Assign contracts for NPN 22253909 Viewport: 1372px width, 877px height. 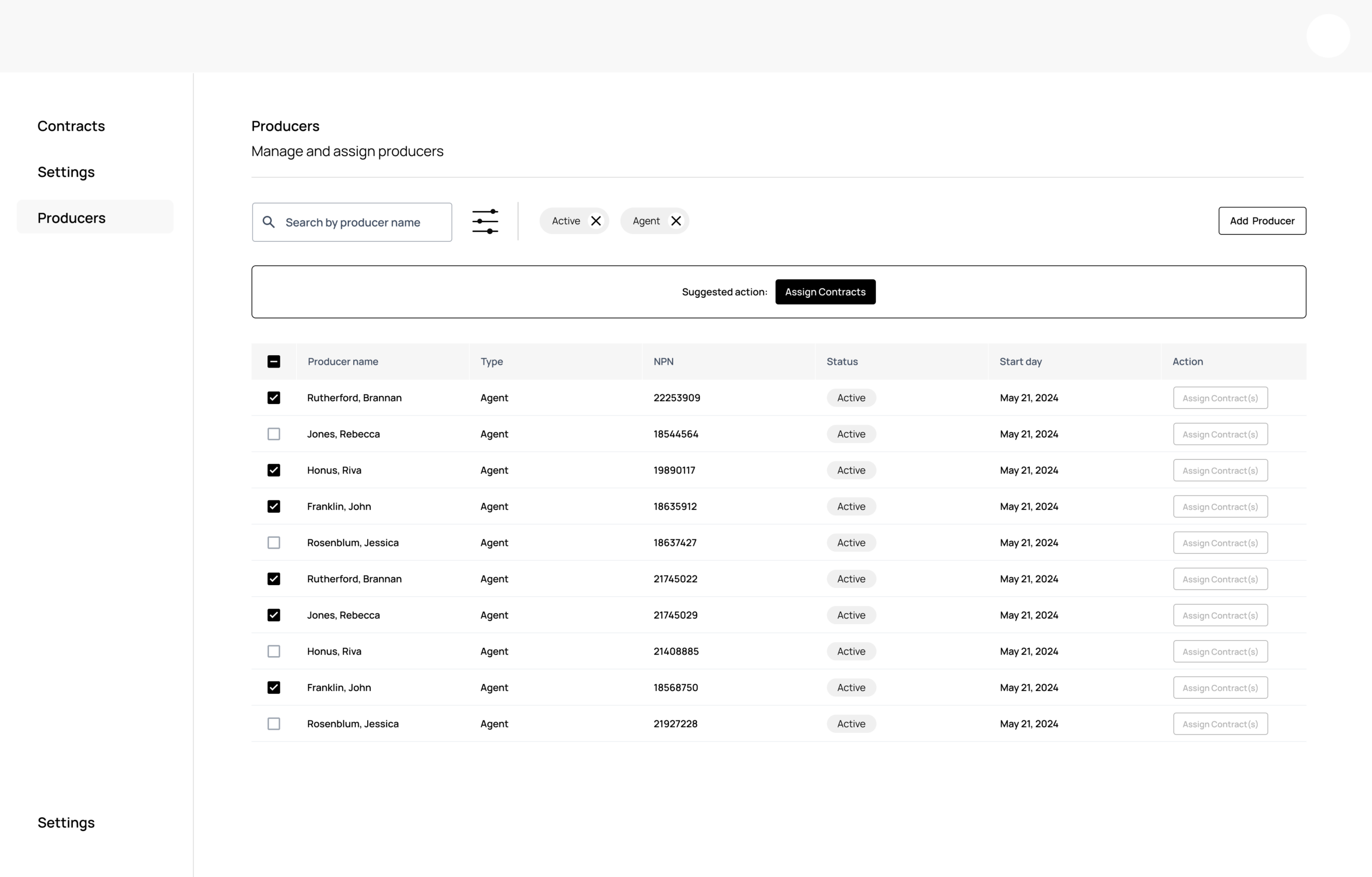1220,398
